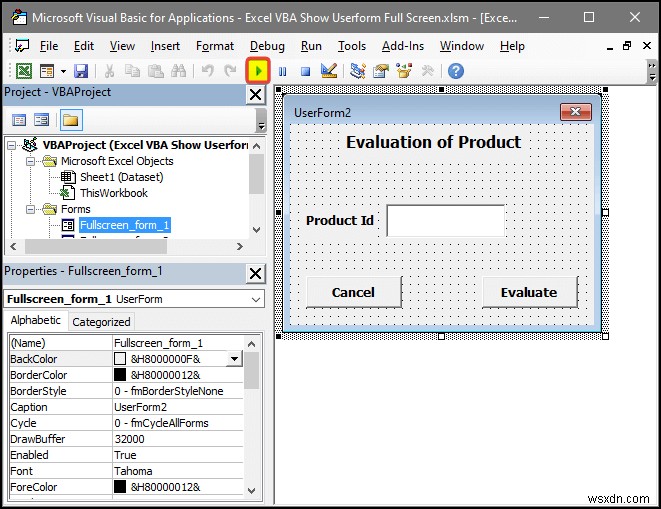Open the Properties Window toolbar icon
Image resolution: width=661 pixels, height=509 pixels.
(381, 71)
